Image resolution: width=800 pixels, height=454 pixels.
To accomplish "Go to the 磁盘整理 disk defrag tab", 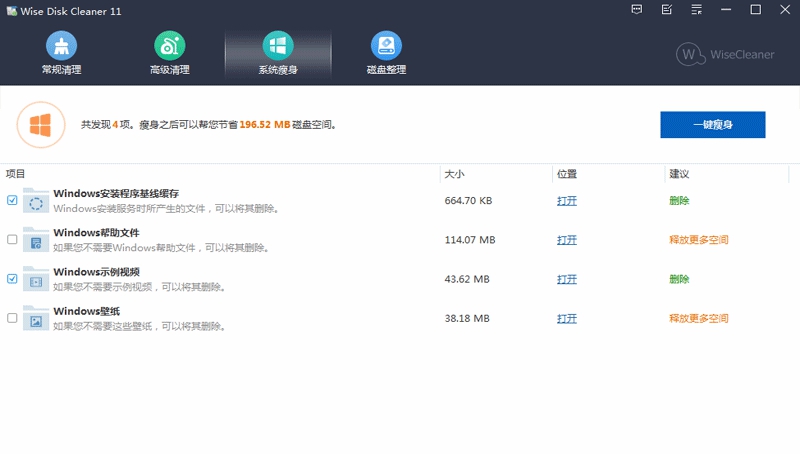I will tap(386, 53).
